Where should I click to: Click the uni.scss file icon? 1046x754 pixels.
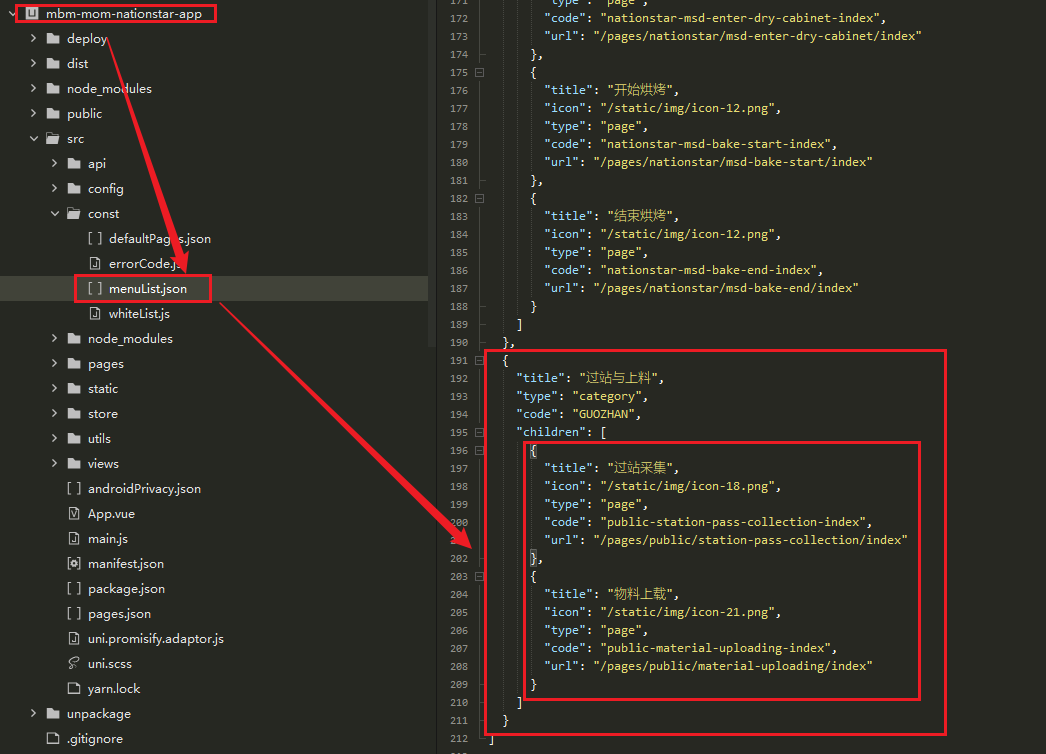(x=74, y=664)
